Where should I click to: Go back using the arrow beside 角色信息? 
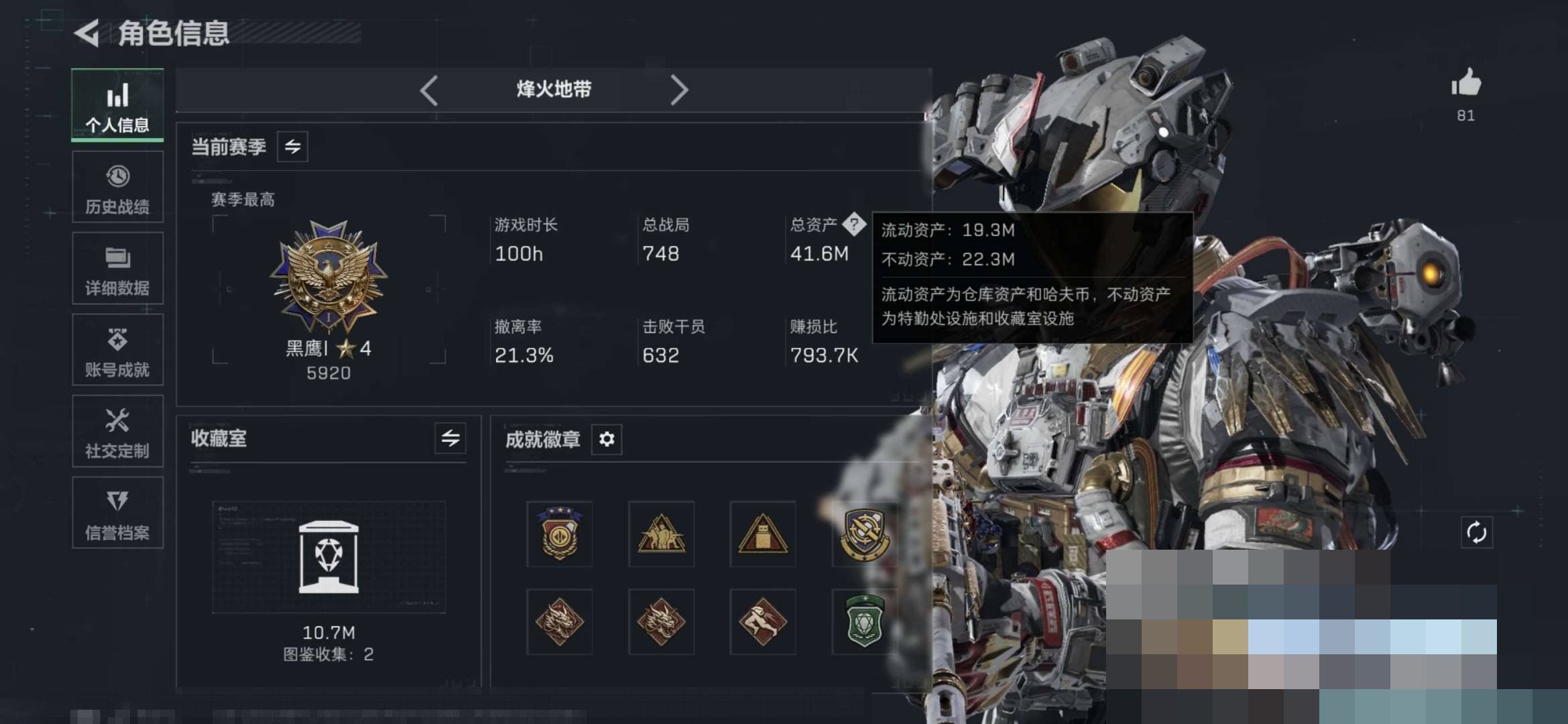[x=86, y=33]
